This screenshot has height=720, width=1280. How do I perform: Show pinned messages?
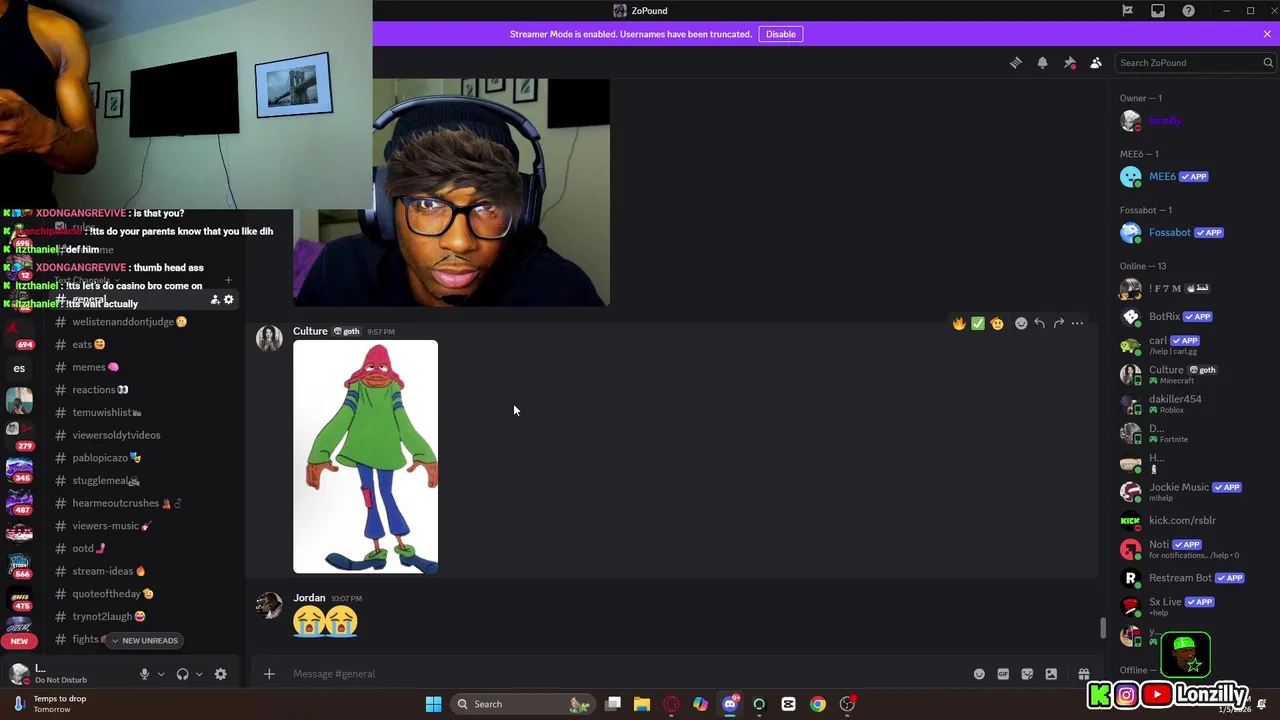[1069, 63]
